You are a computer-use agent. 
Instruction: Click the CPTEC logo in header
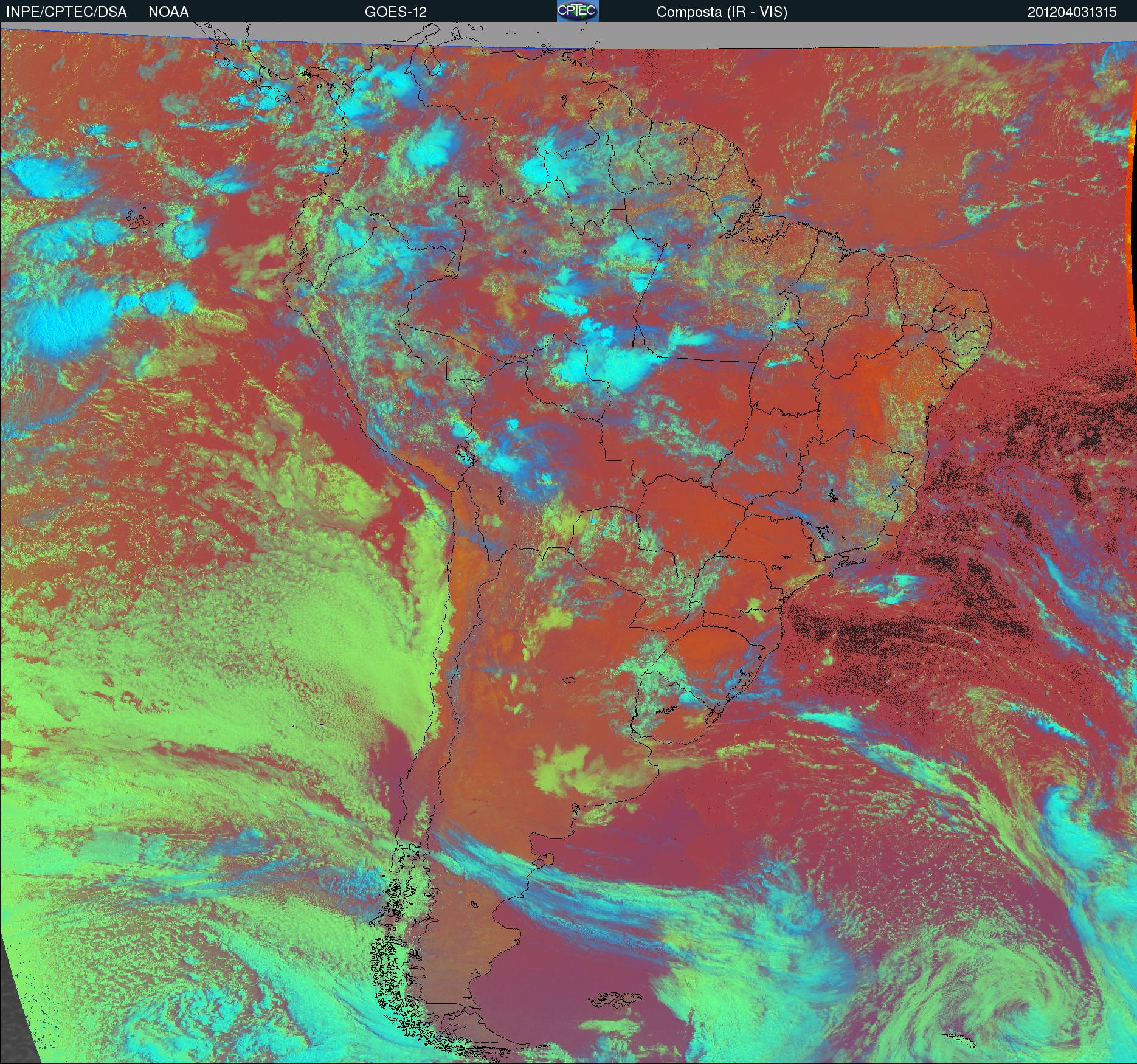578,11
